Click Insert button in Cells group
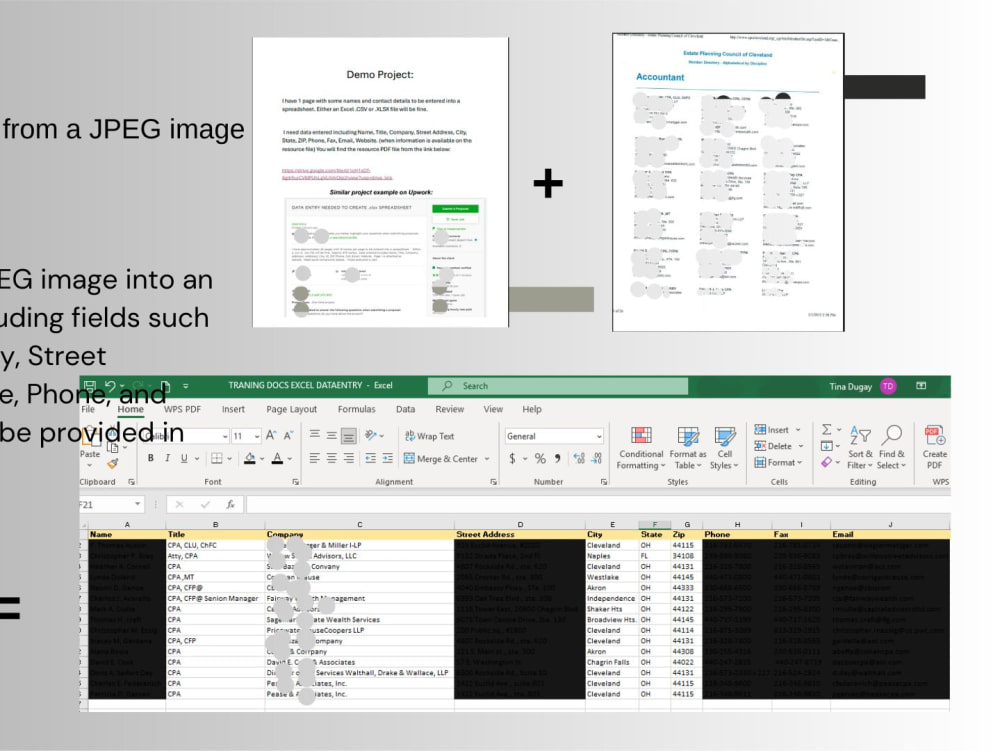 point(777,430)
